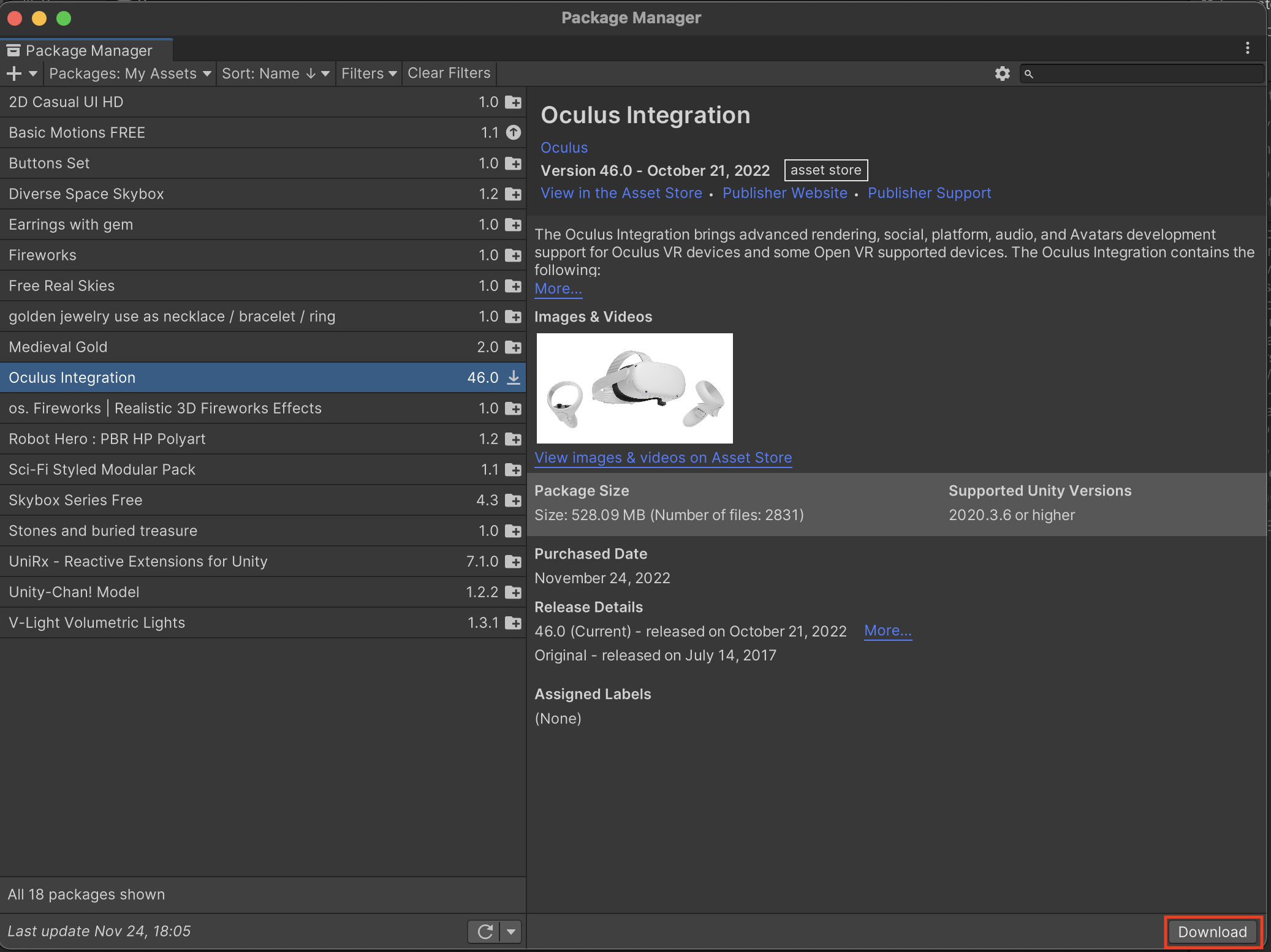Screen dimensions: 1271x952
Task: Click the refresh package list icon
Action: 485,932
